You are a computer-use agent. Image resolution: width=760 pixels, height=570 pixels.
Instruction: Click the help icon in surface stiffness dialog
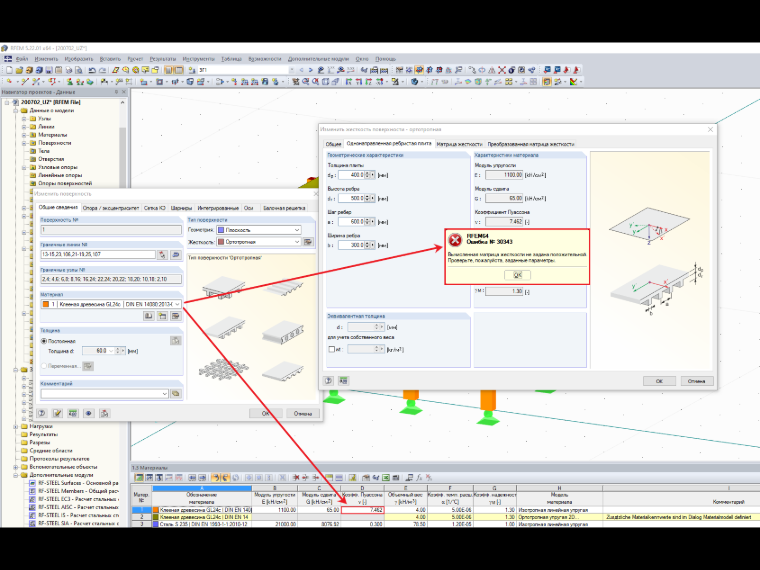(x=329, y=380)
